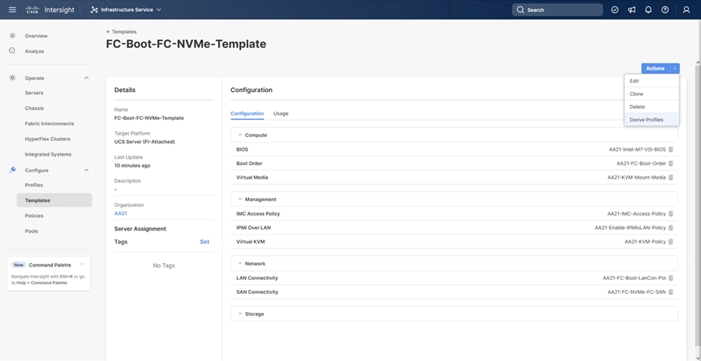The height and width of the screenshot is (361, 701).
Task: Click the FC-Boot-FC-NVMe-Template page title
Action: coord(186,44)
